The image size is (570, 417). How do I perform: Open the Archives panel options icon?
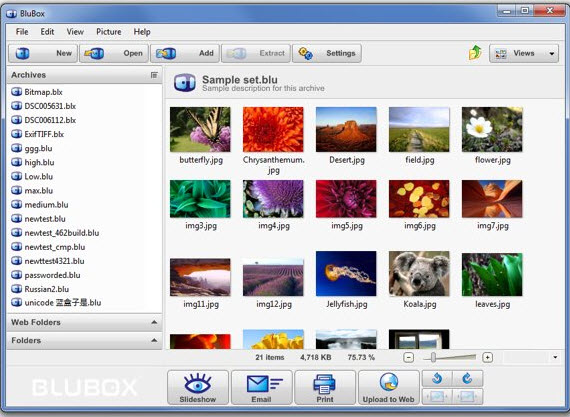click(154, 75)
